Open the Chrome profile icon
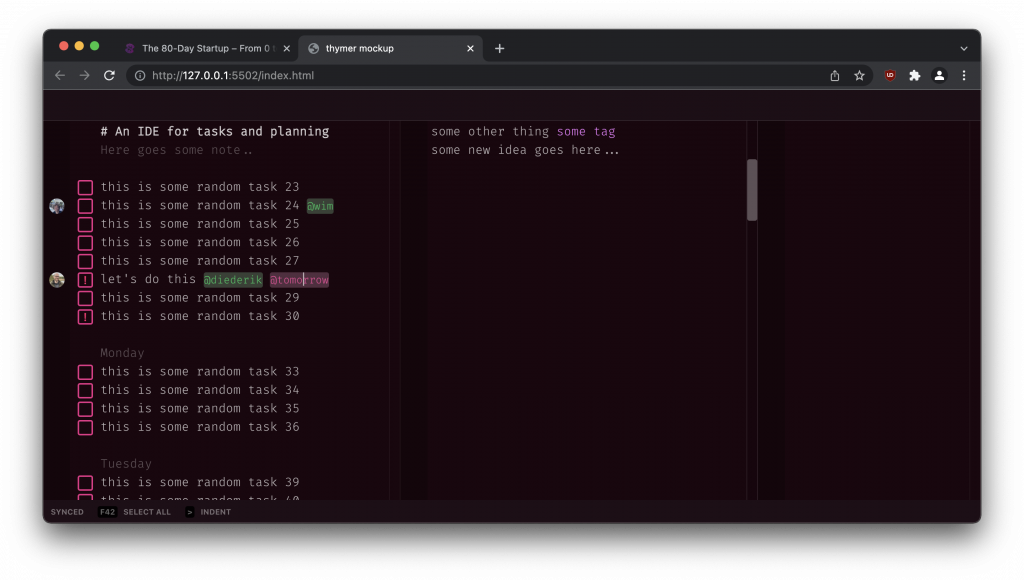This screenshot has width=1024, height=580. pos(939,76)
